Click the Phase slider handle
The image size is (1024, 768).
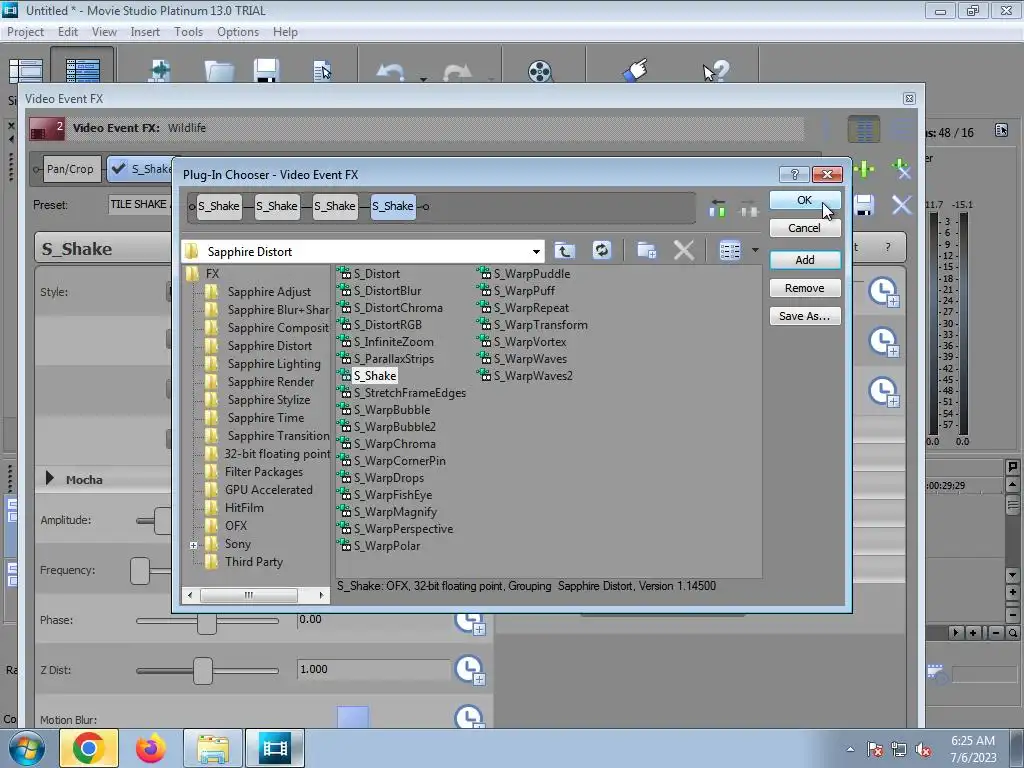click(x=206, y=624)
